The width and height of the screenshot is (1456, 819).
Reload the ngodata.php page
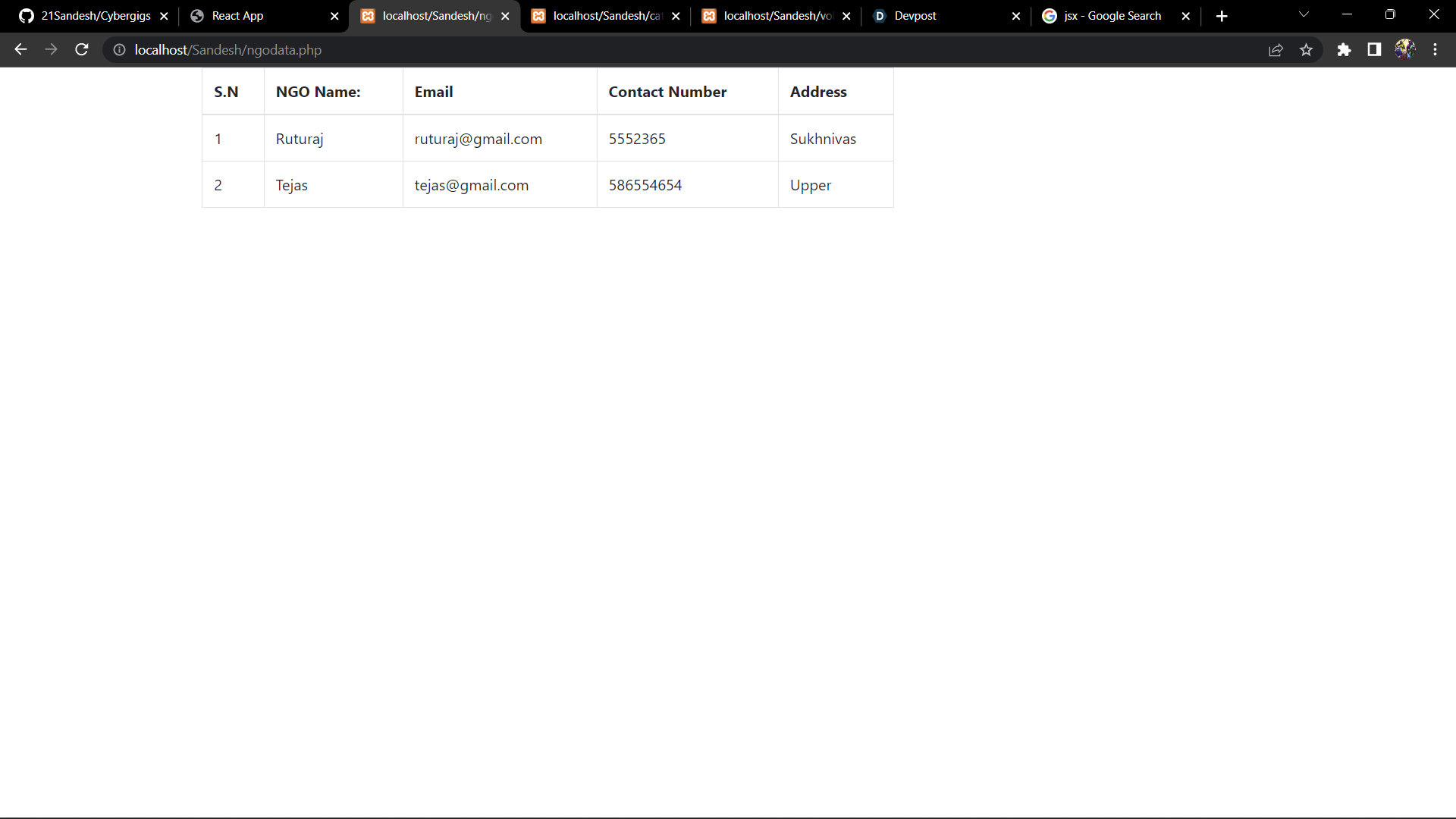point(82,50)
